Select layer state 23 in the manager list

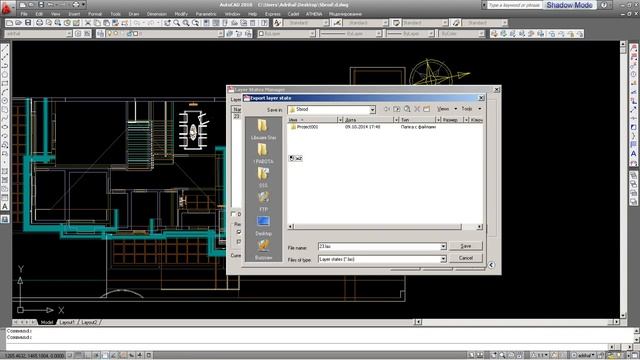click(236, 116)
